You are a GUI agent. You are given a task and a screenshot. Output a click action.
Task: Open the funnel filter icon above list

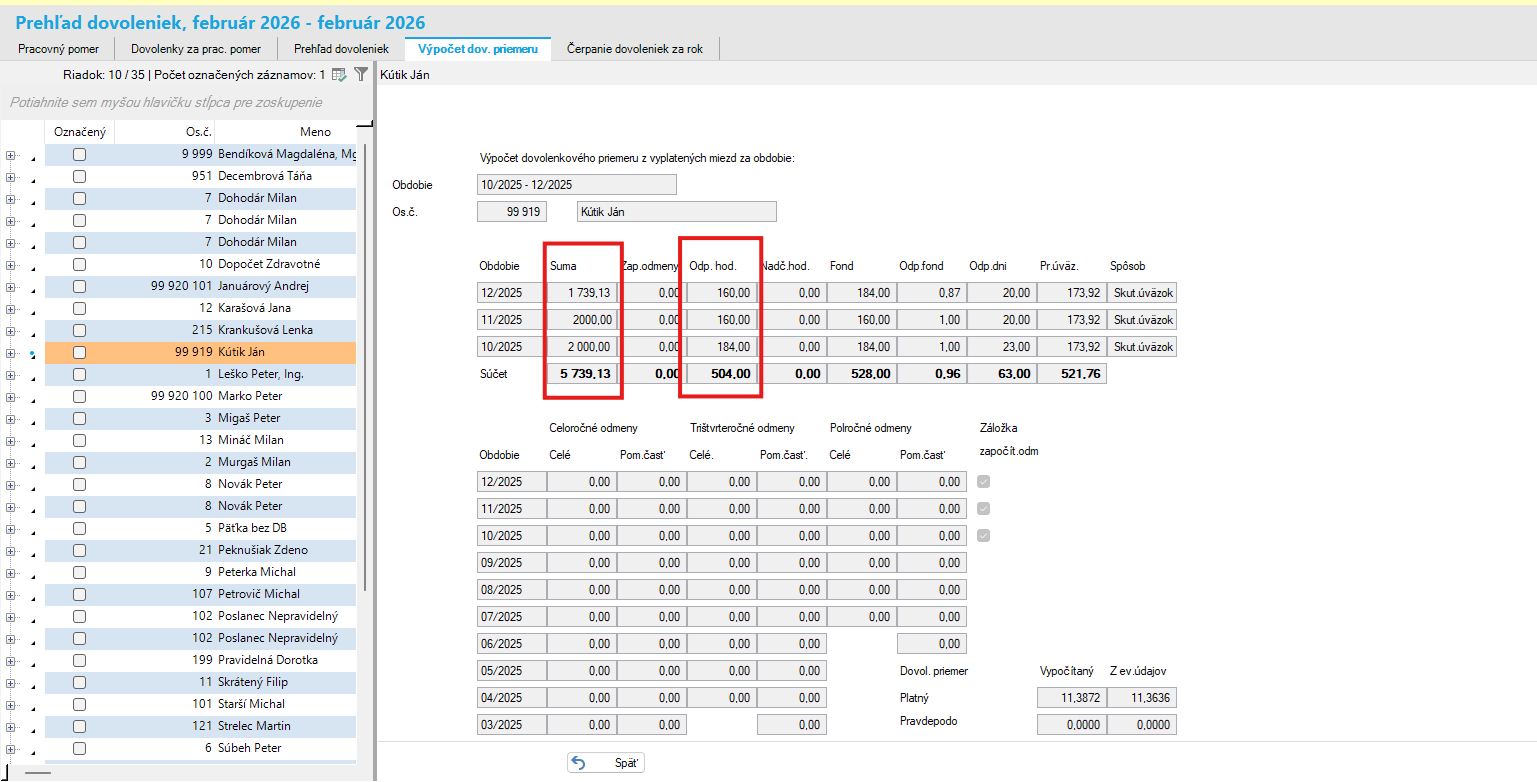361,75
